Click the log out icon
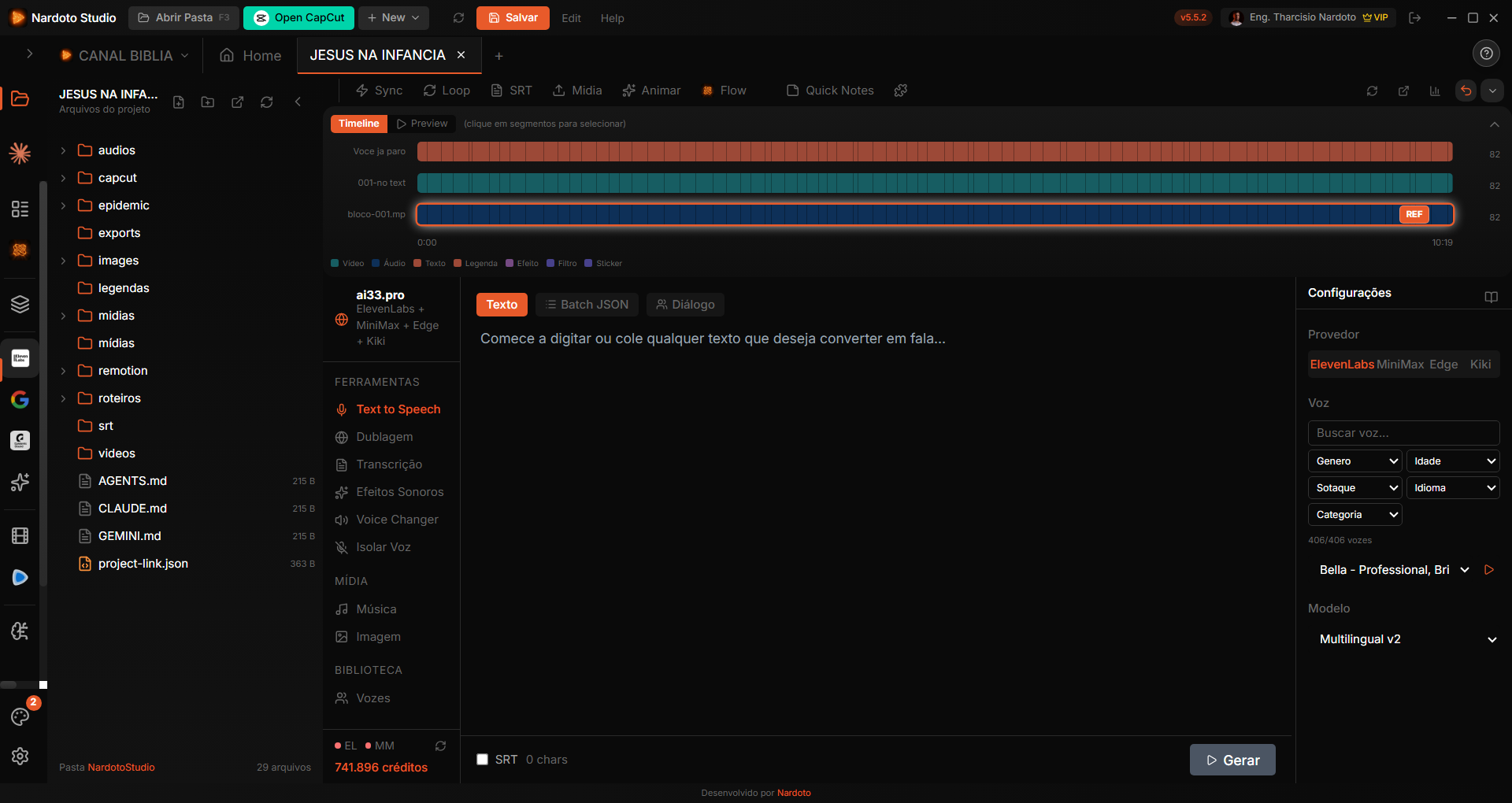 [1415, 17]
